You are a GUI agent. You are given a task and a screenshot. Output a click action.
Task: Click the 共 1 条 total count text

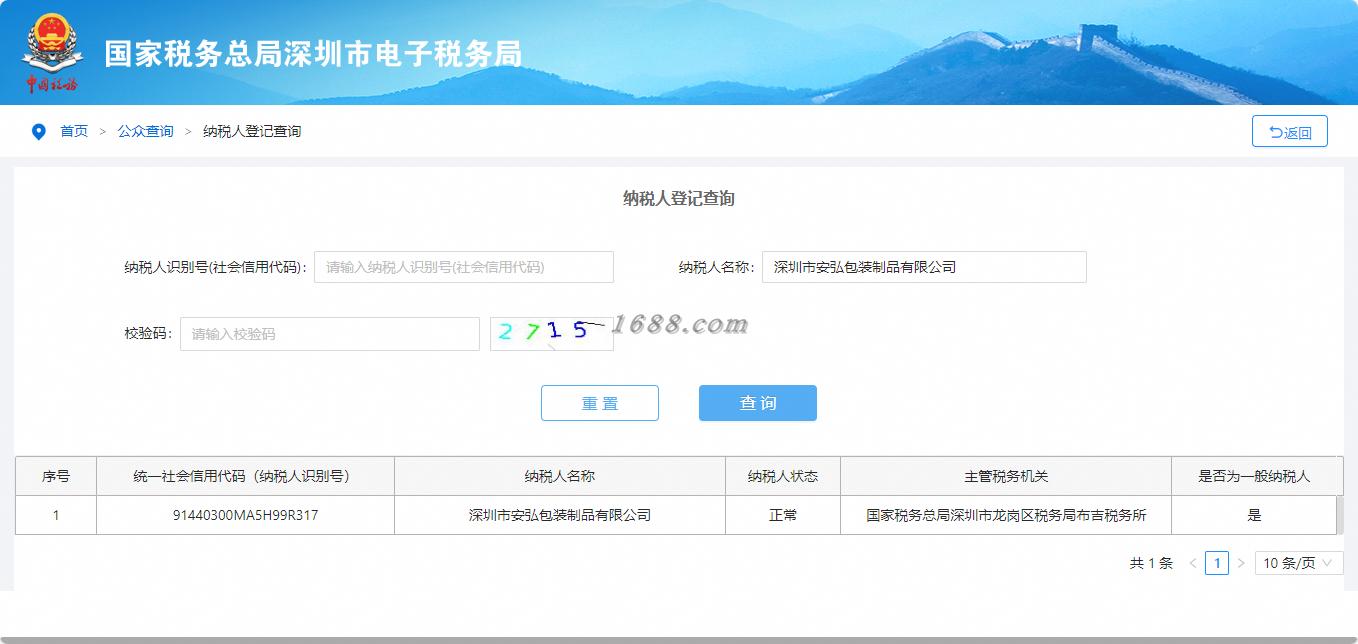[1151, 563]
